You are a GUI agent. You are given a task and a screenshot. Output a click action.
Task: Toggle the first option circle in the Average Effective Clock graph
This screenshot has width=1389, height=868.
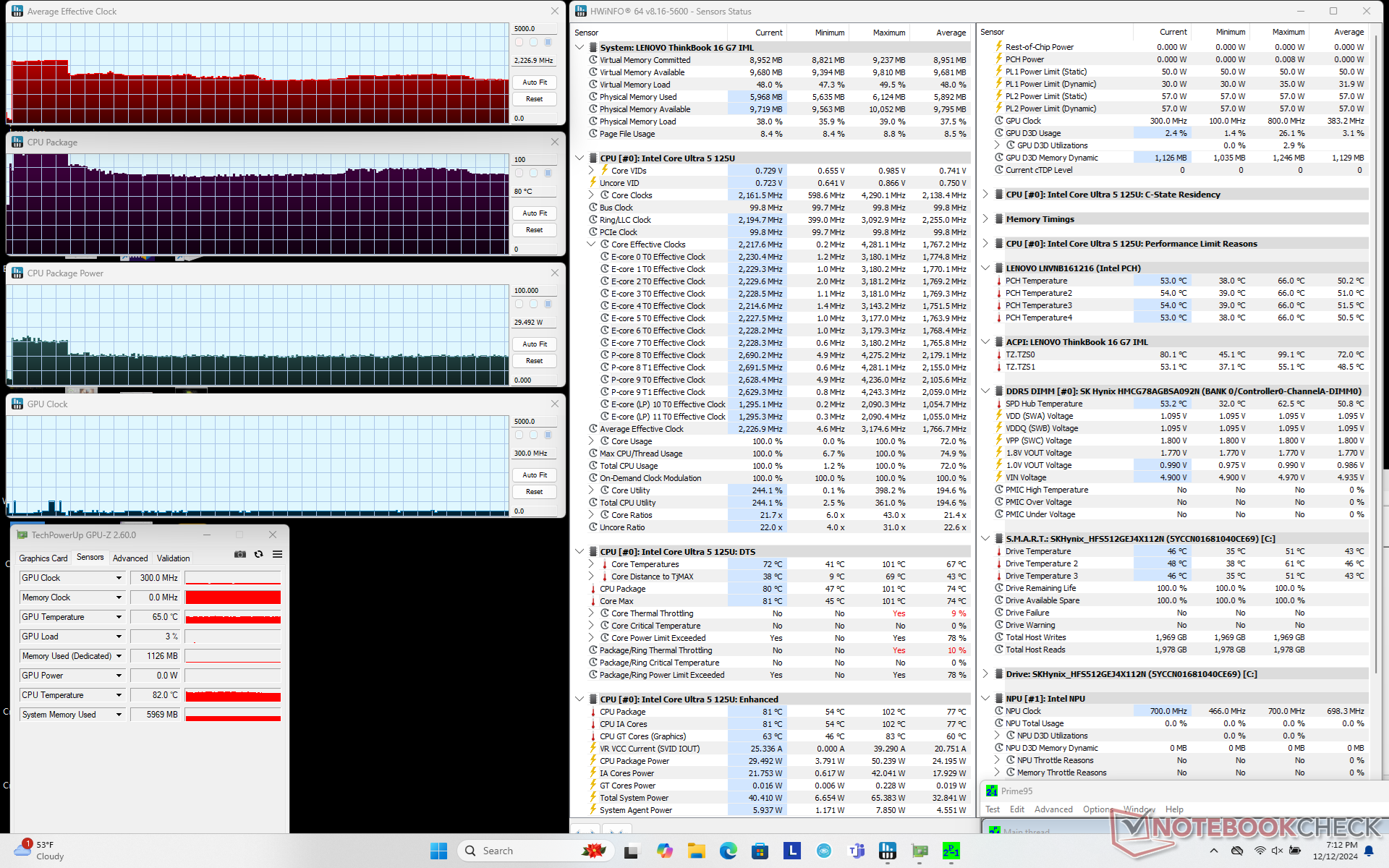pyautogui.click(x=519, y=42)
